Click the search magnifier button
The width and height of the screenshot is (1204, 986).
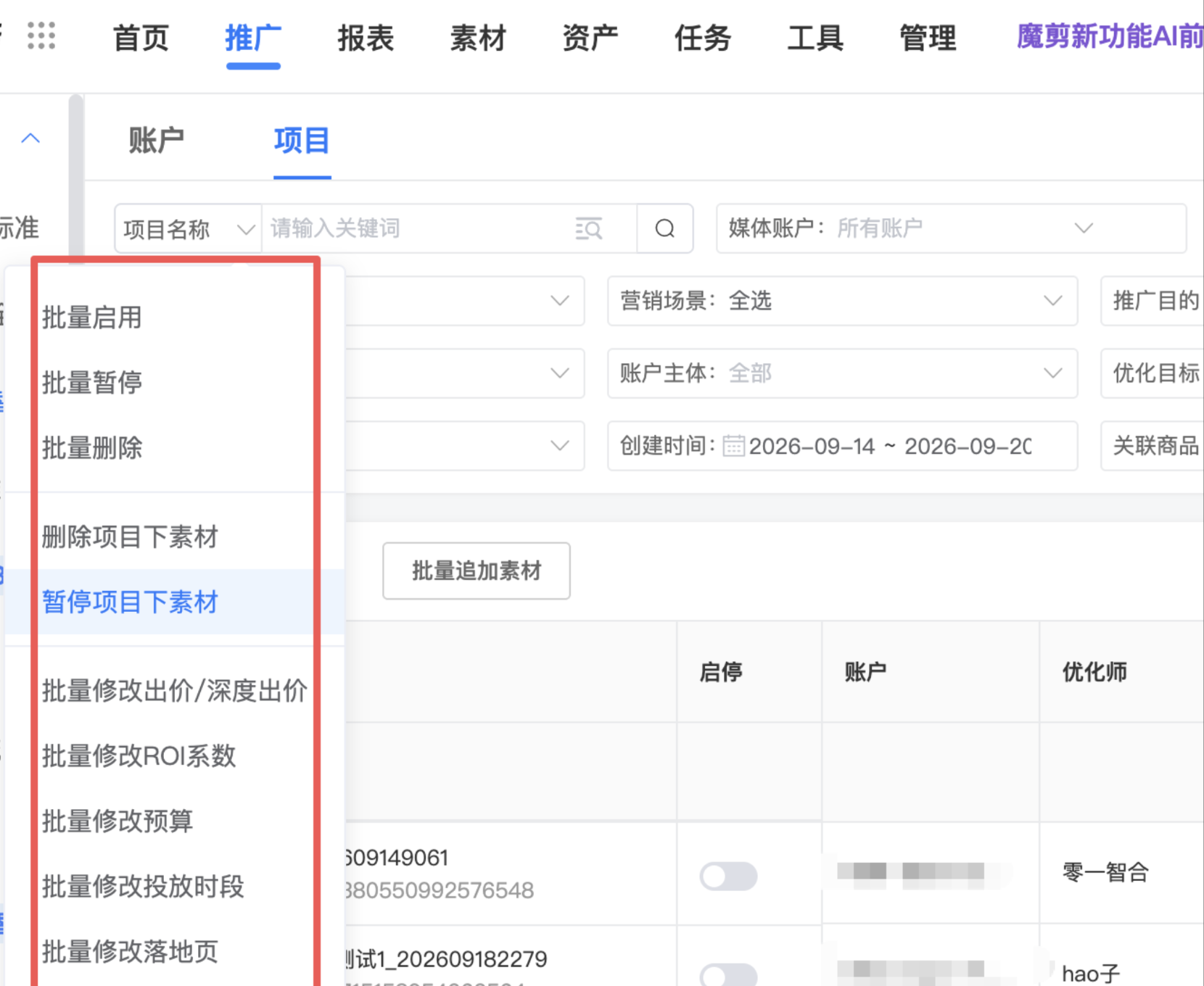[x=664, y=228]
